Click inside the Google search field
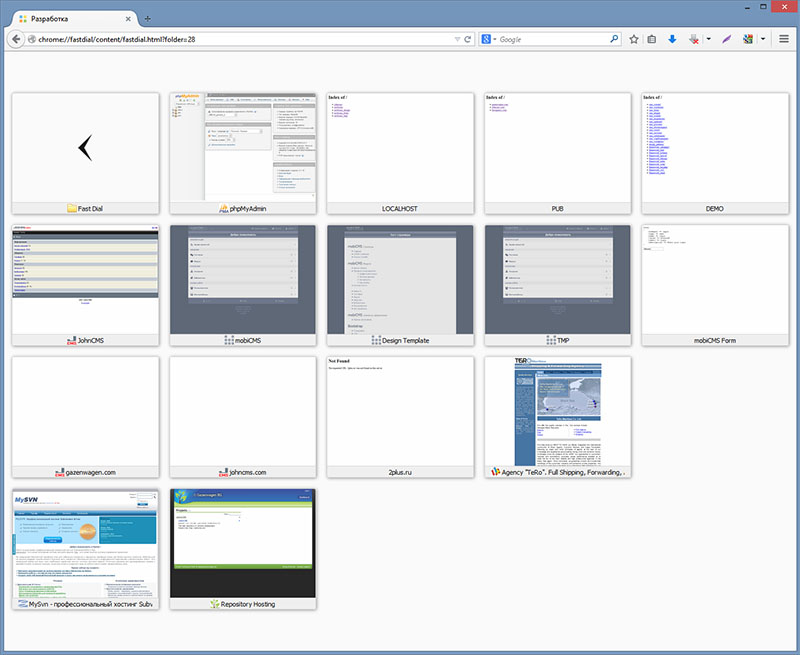The height and width of the screenshot is (655, 800). click(x=550, y=39)
